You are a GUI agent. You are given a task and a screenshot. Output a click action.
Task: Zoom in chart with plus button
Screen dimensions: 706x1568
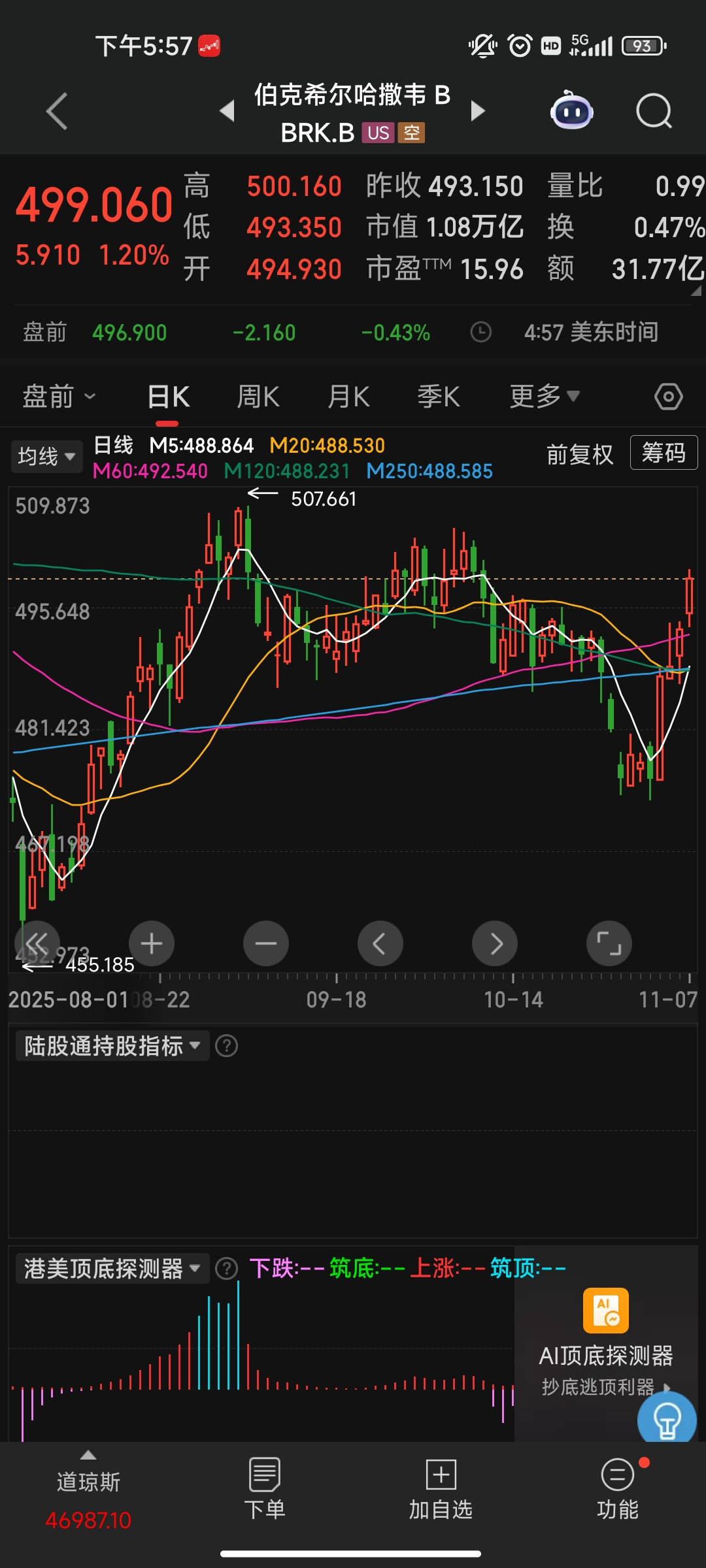(152, 943)
